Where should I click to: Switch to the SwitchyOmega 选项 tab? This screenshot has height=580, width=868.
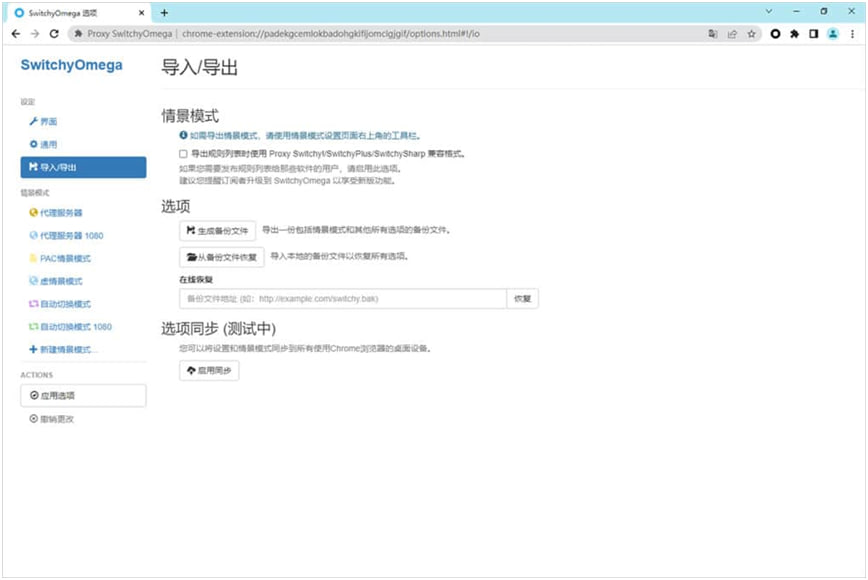[x=70, y=12]
